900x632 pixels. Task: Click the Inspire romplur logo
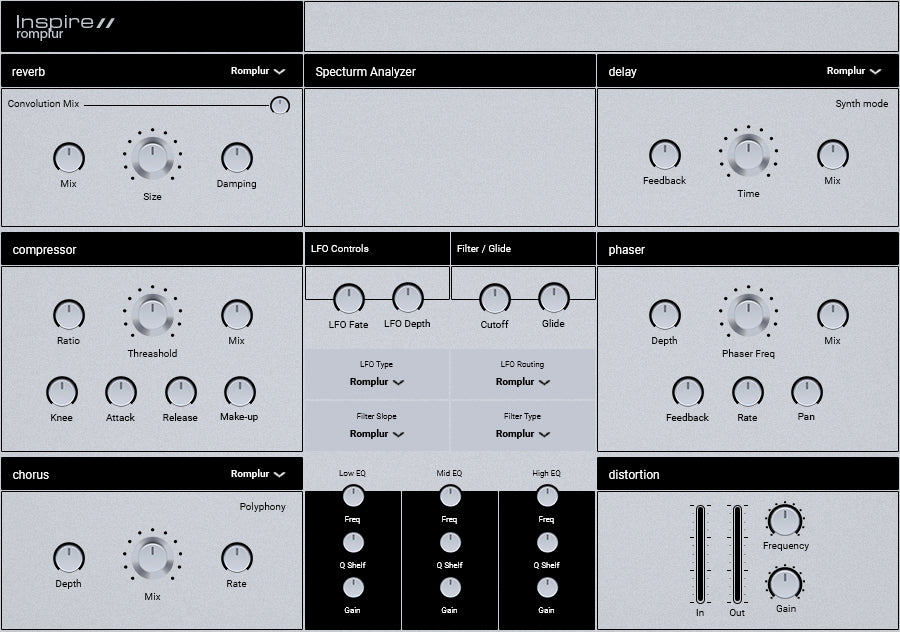[65, 27]
